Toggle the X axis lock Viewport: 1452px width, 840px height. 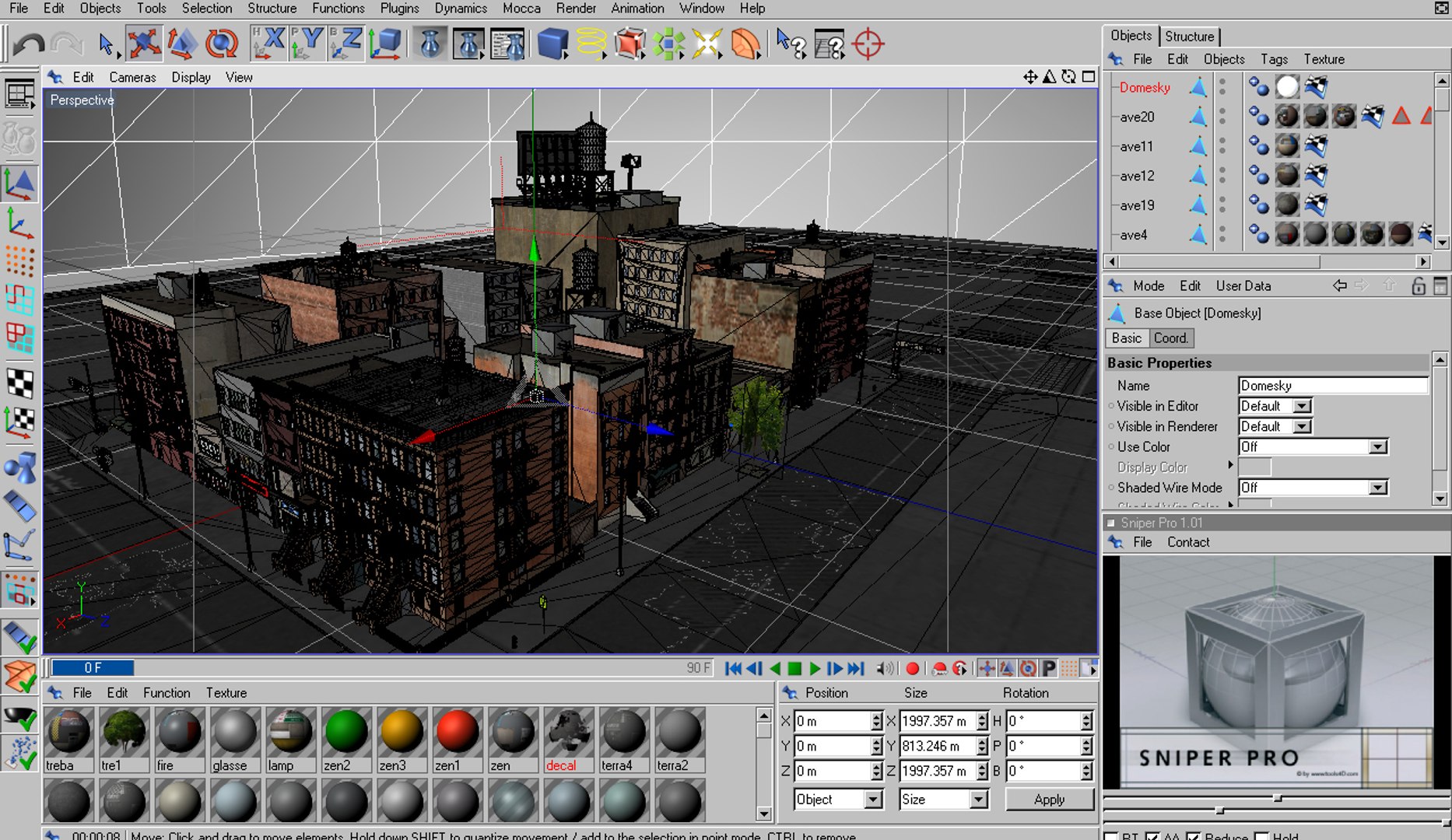pos(269,44)
